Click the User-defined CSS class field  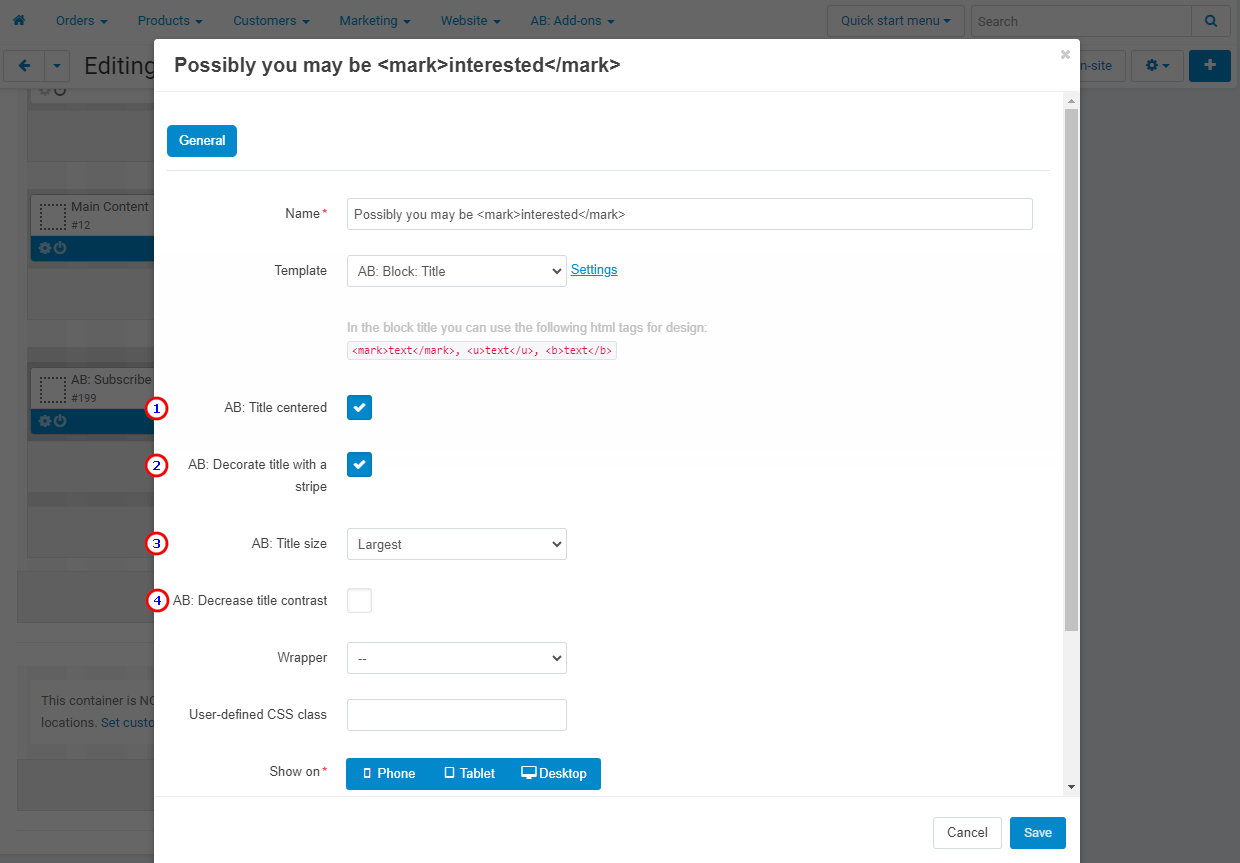click(457, 715)
